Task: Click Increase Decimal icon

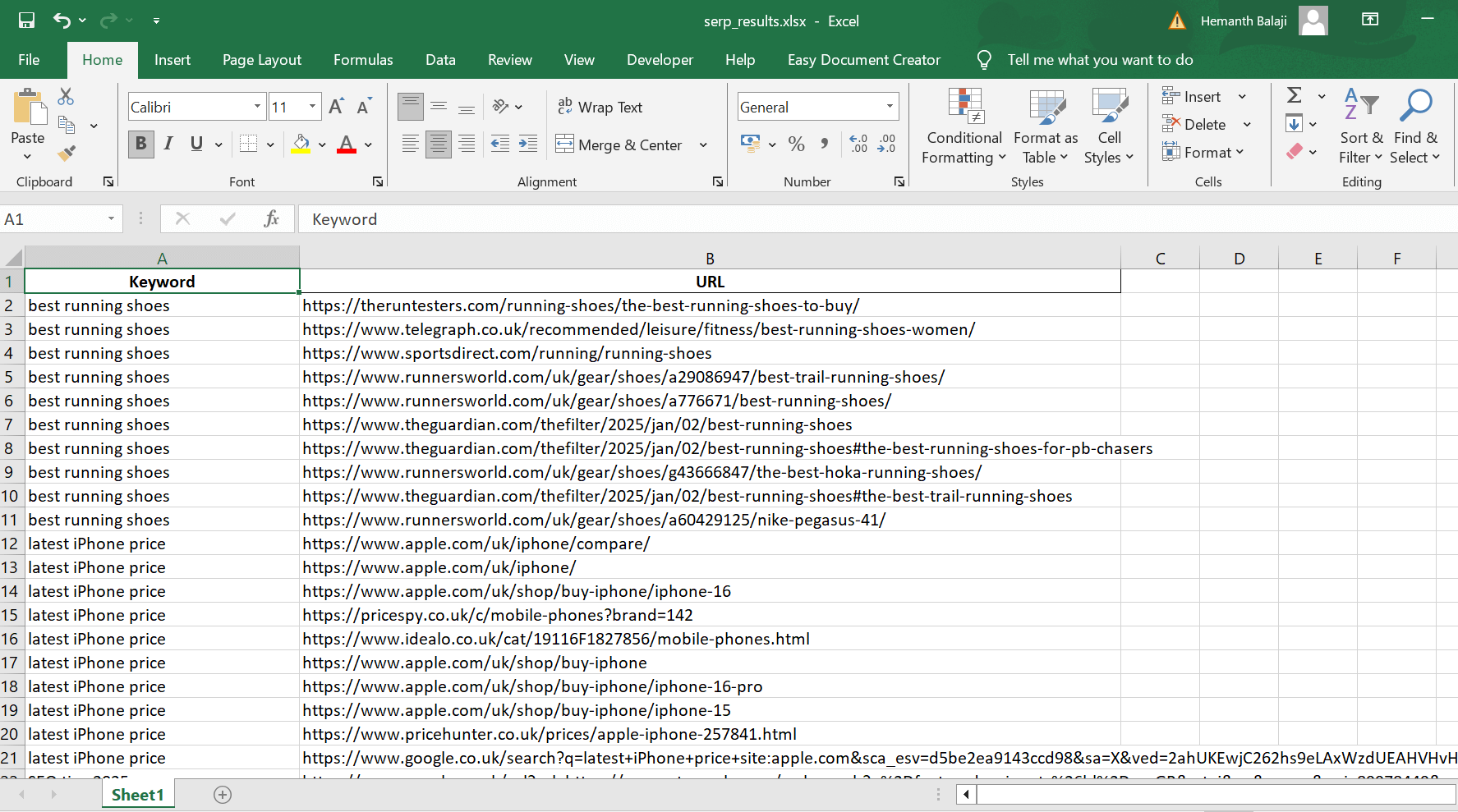Action: (x=858, y=145)
